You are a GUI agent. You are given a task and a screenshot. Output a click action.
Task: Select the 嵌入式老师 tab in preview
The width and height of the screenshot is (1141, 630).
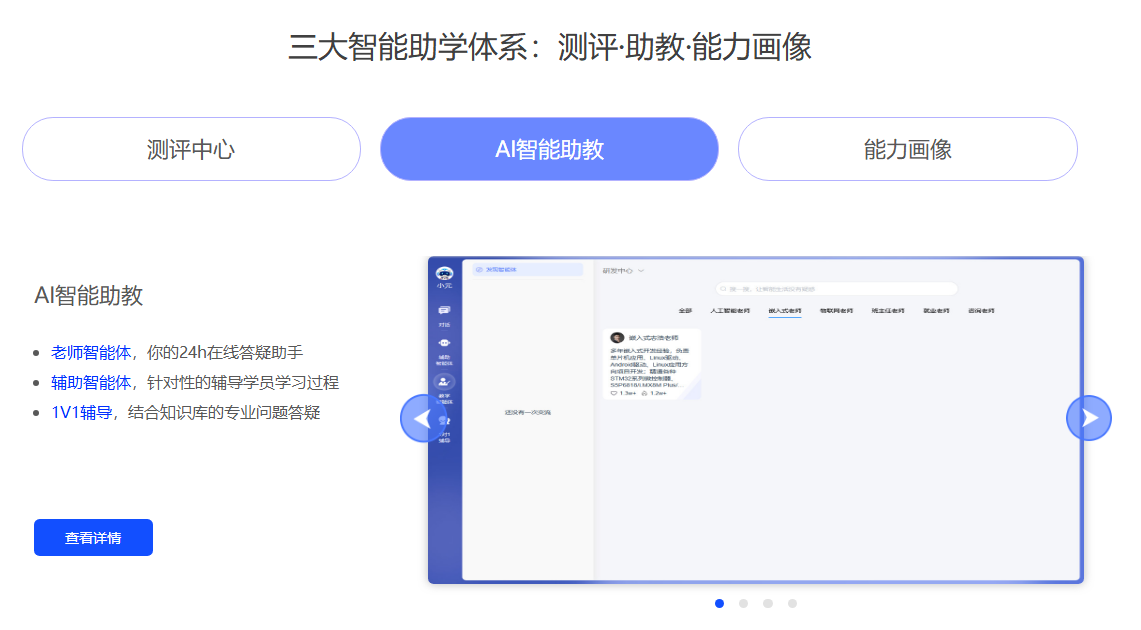tap(784, 311)
